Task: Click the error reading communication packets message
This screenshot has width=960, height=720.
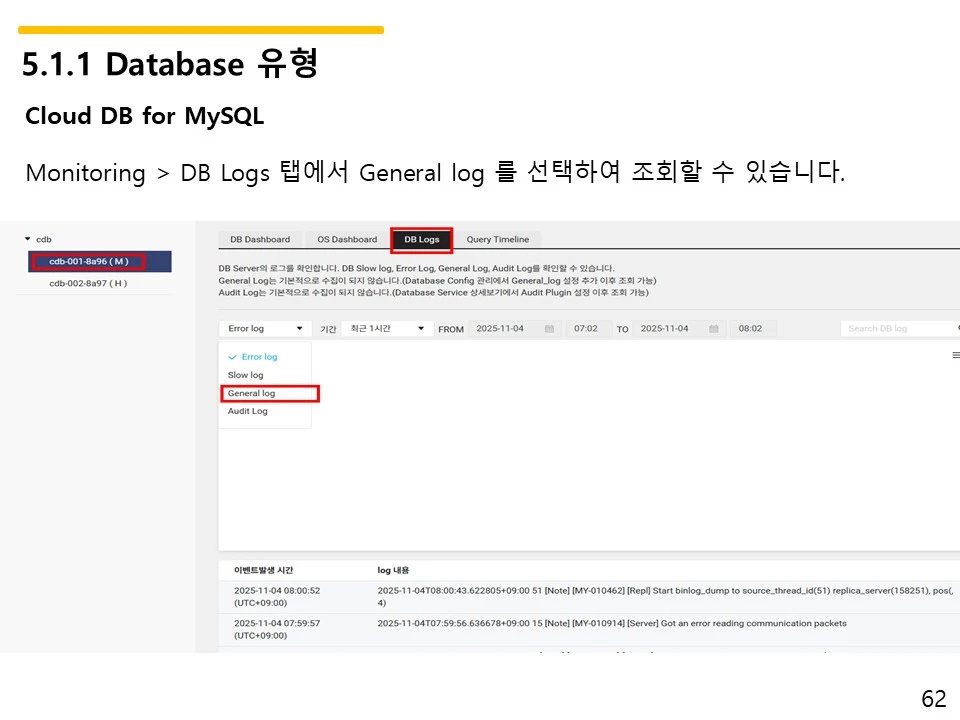Action: pyautogui.click(x=612, y=623)
